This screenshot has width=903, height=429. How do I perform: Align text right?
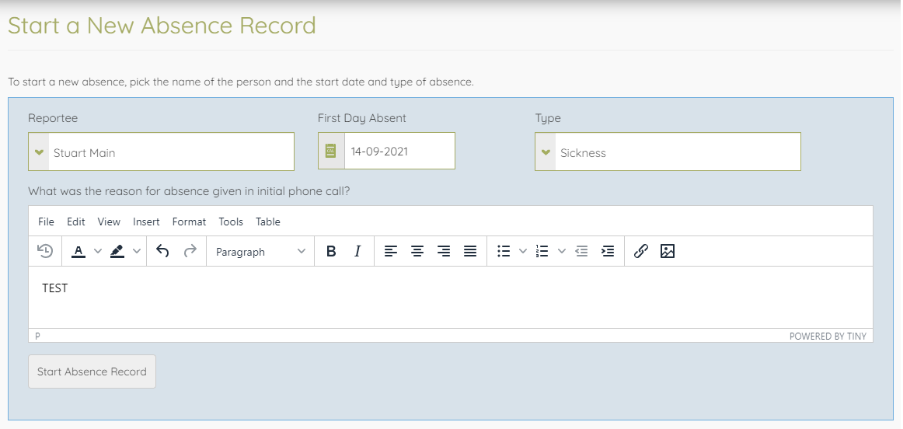pyautogui.click(x=444, y=251)
